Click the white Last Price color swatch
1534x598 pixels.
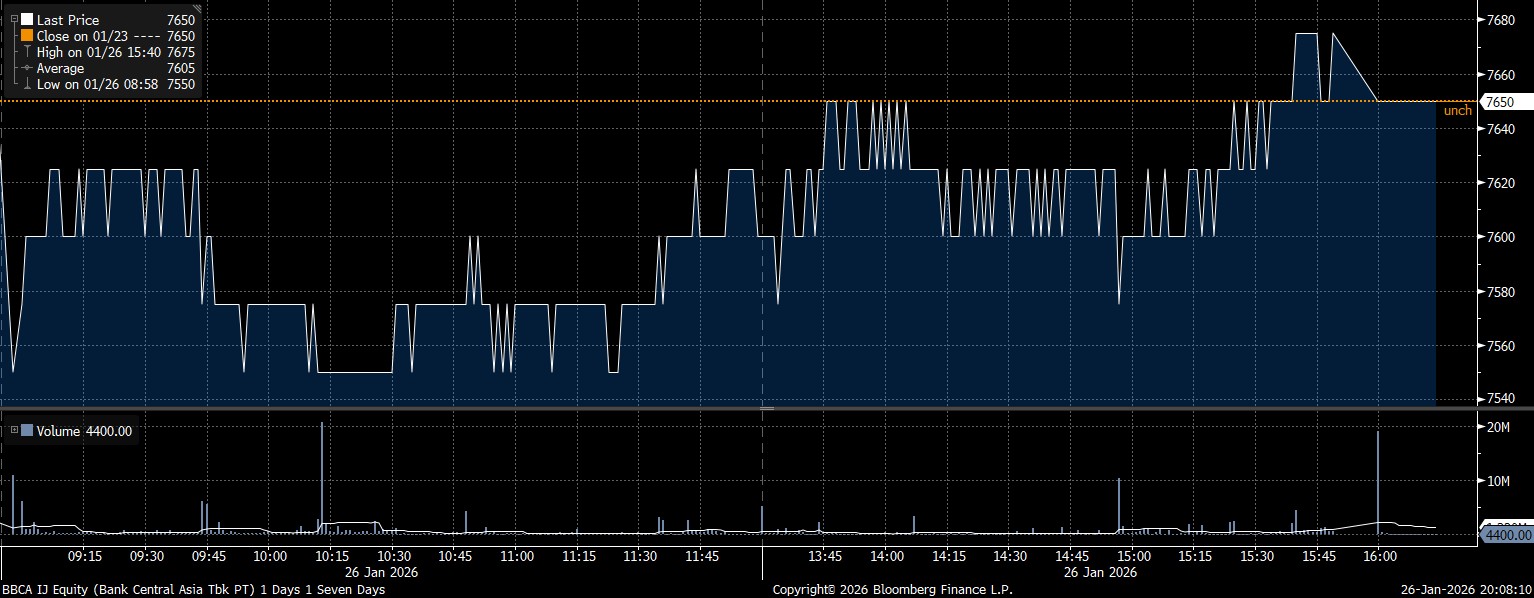tap(27, 19)
